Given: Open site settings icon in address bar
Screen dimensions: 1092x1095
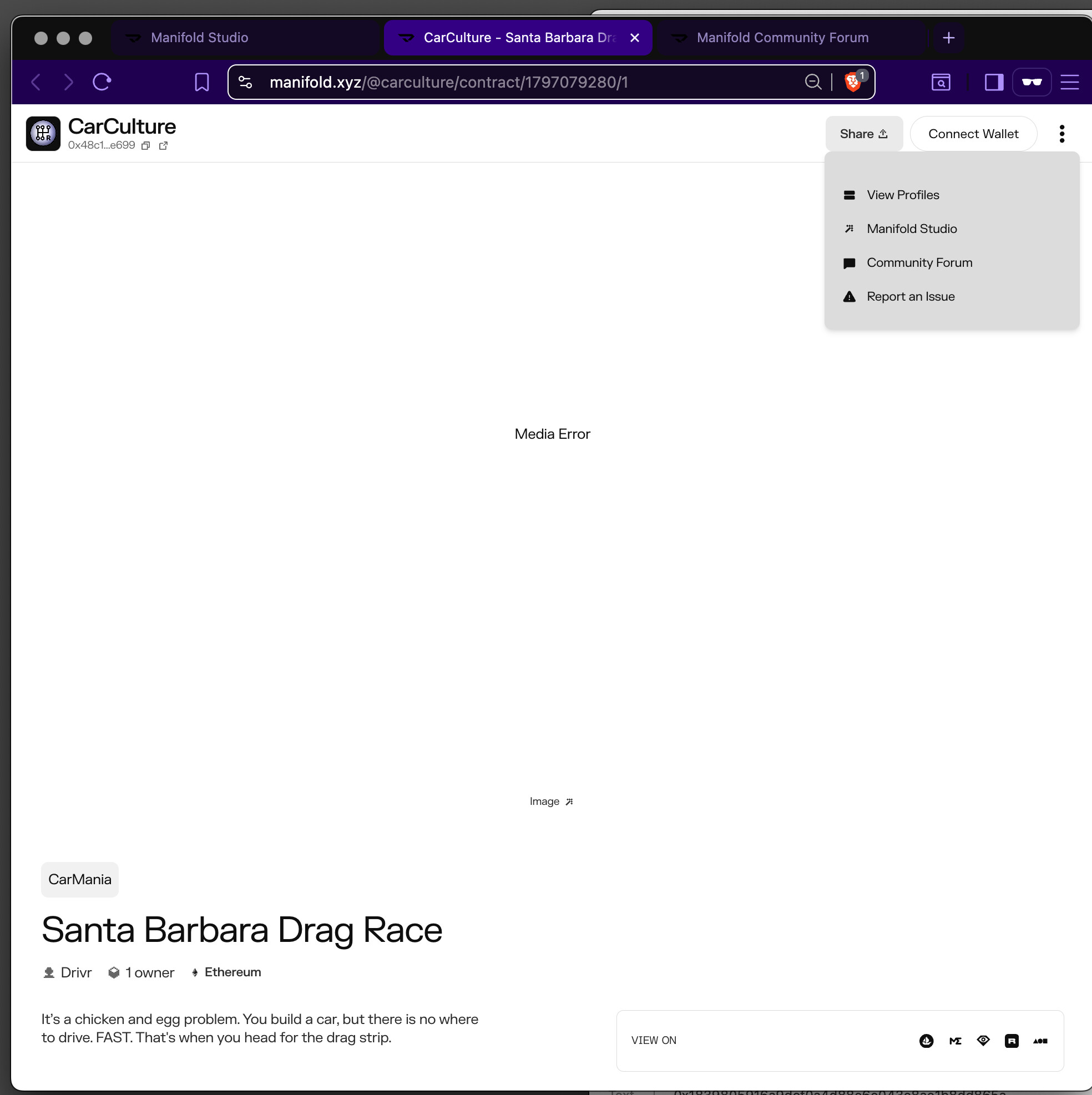Looking at the screenshot, I should click(245, 82).
